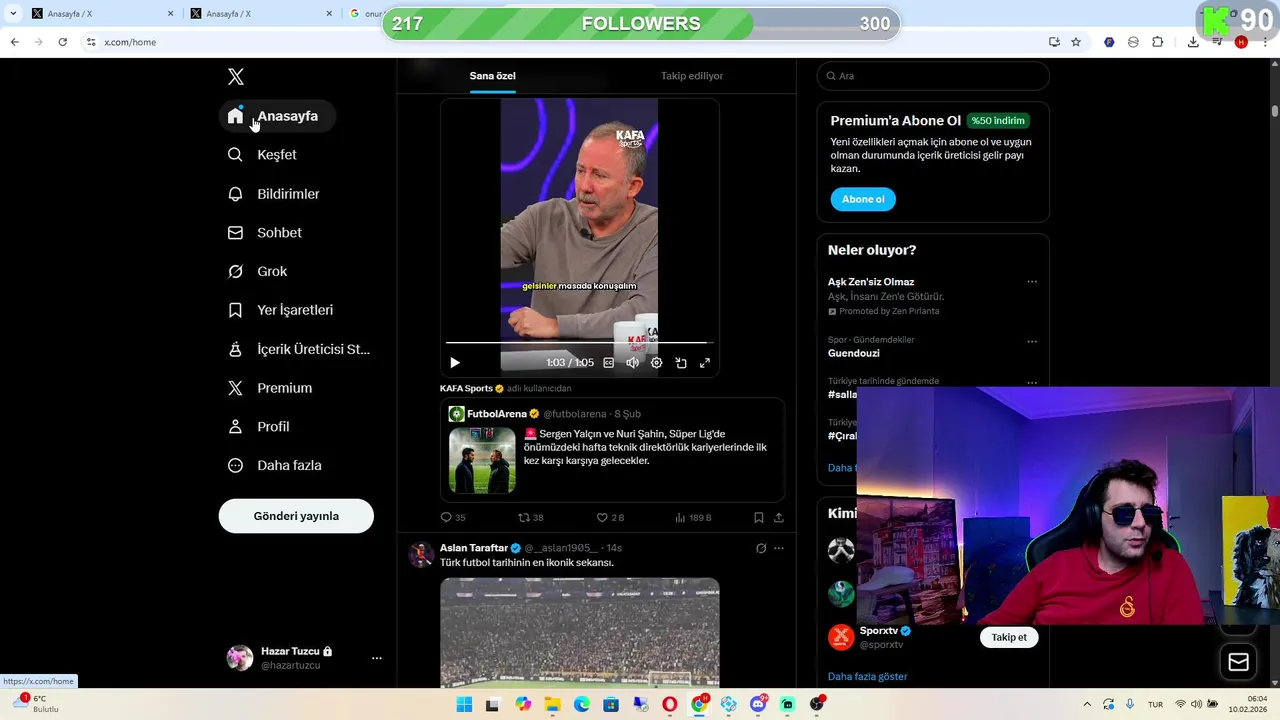The height and width of the screenshot is (720, 1280).
Task: Bookmark page with the star icon
Action: point(1076,42)
